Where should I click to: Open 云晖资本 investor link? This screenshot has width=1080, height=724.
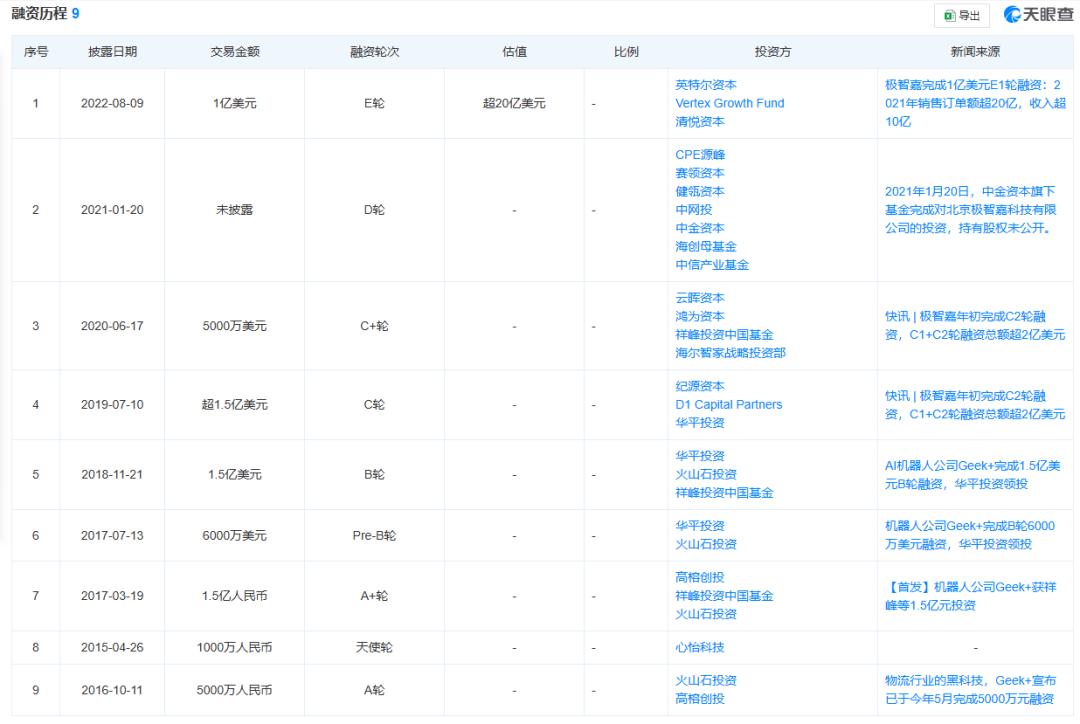[x=699, y=298]
